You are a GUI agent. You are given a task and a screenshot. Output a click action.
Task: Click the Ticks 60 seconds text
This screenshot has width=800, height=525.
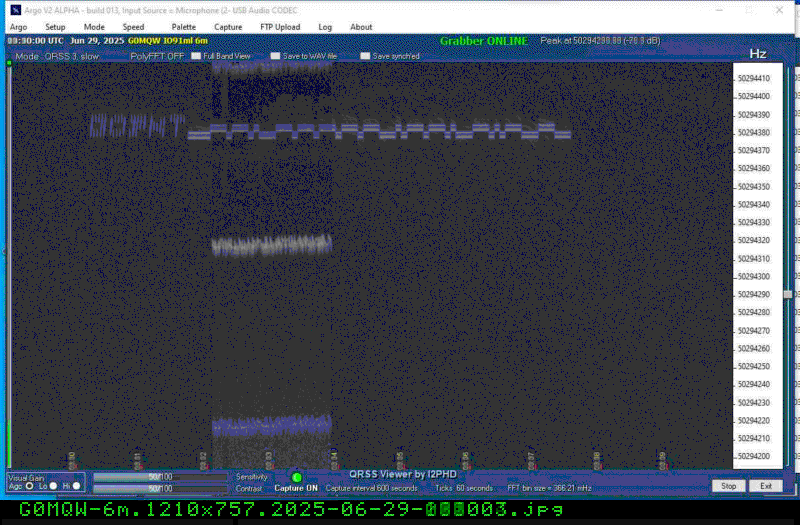tap(464, 488)
